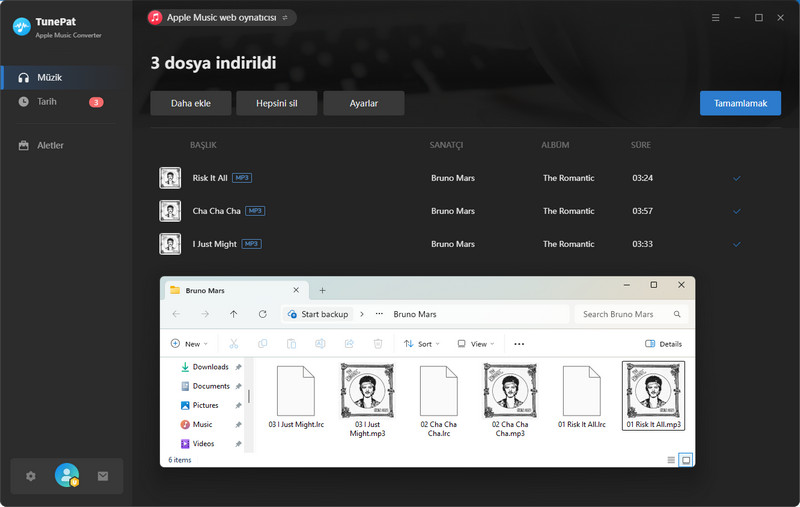
Task: Switch Explorer to large thumbnails view
Action: 686,459
